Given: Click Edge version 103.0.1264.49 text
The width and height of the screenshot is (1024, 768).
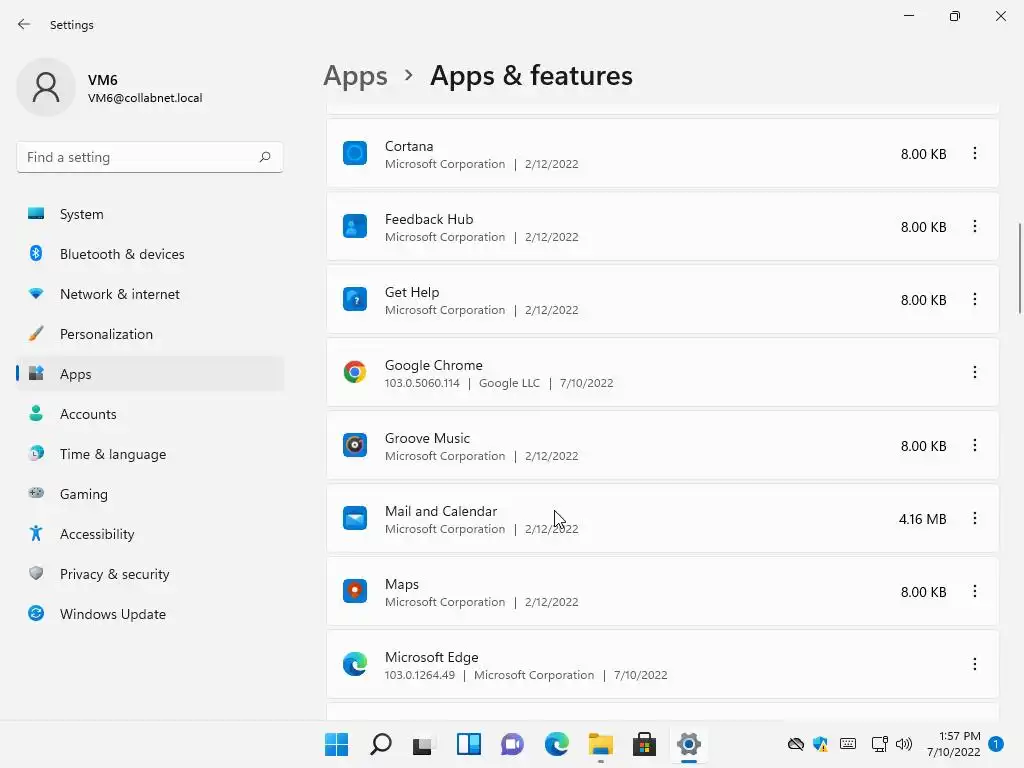Looking at the screenshot, I should click(x=419, y=675).
